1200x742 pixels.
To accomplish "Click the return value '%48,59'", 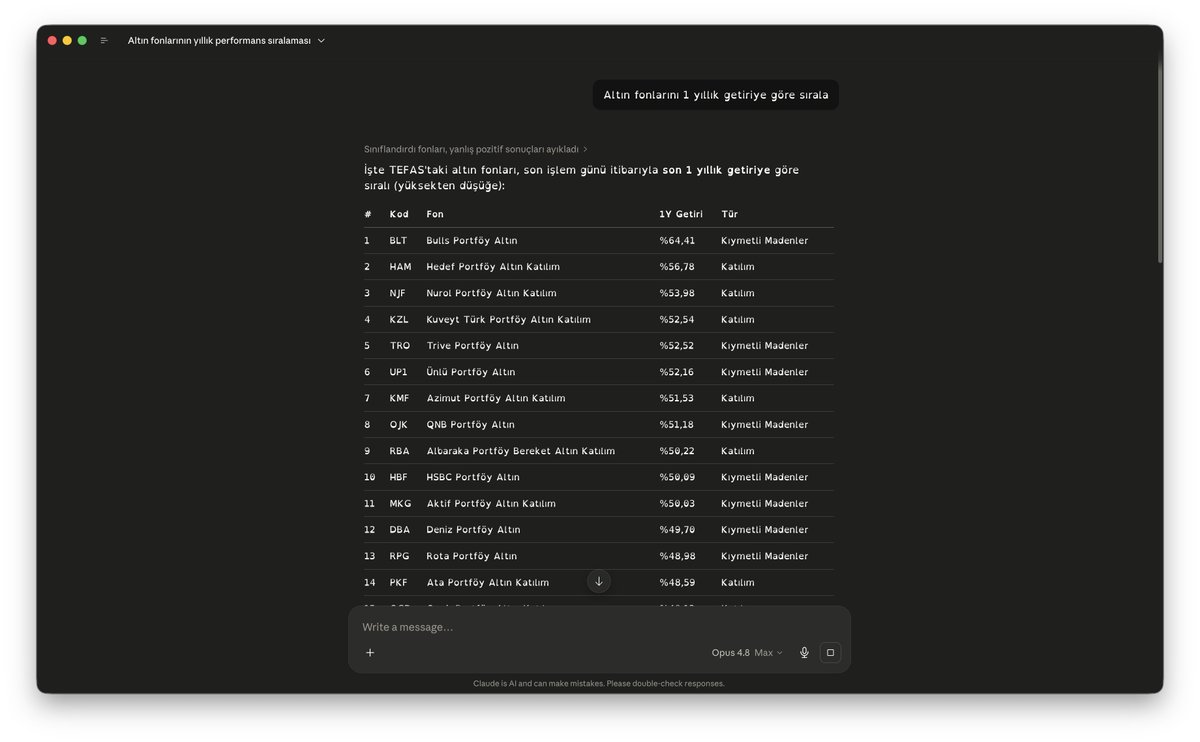I will point(677,582).
